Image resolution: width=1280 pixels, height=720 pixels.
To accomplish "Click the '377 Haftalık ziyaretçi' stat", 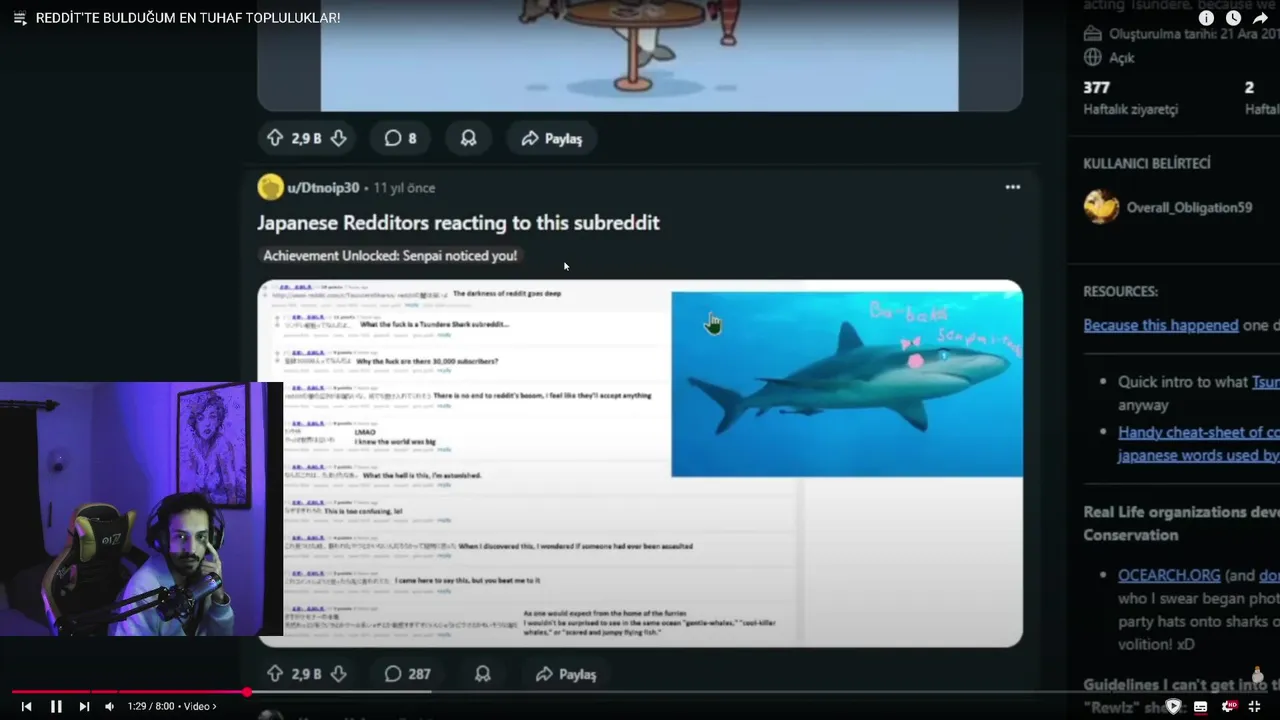I will [1130, 98].
